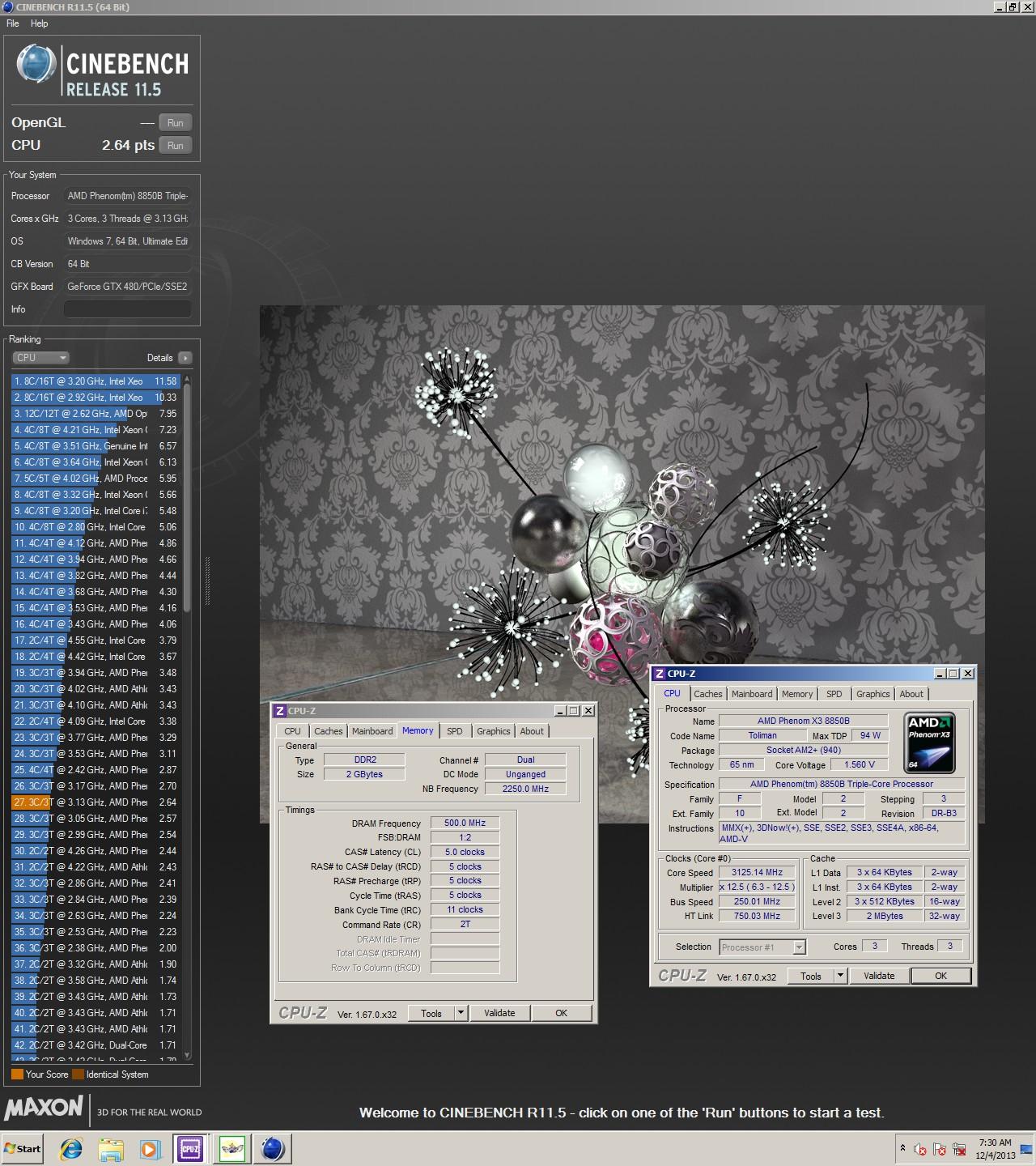
Task: Open Mainboard tab in Memory CPU-Z window
Action: [x=372, y=731]
